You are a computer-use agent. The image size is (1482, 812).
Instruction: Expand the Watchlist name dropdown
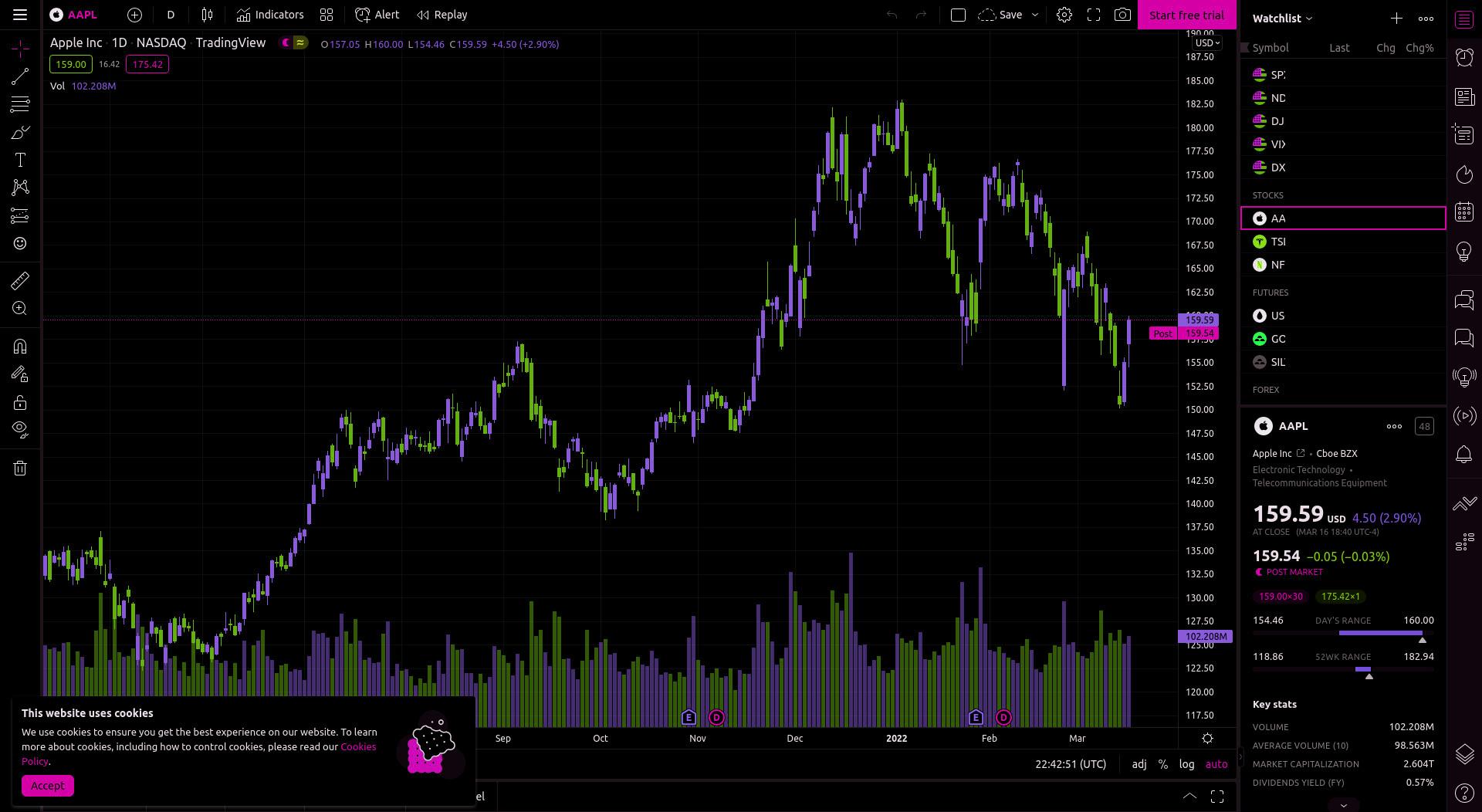tap(1282, 18)
